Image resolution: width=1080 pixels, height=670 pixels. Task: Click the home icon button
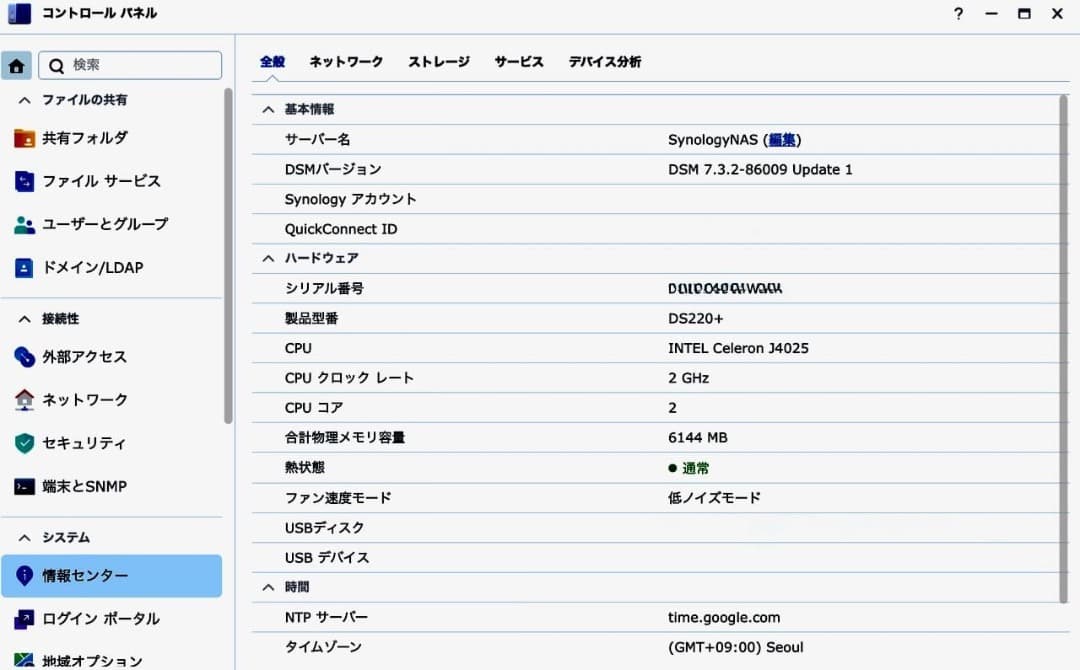(17, 65)
